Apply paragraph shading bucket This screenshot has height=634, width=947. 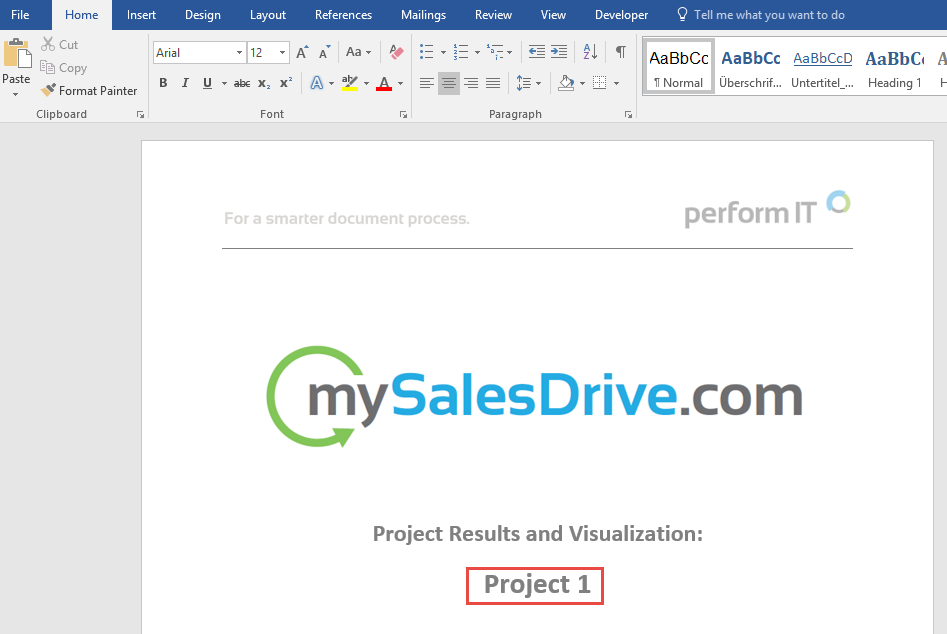(x=566, y=83)
